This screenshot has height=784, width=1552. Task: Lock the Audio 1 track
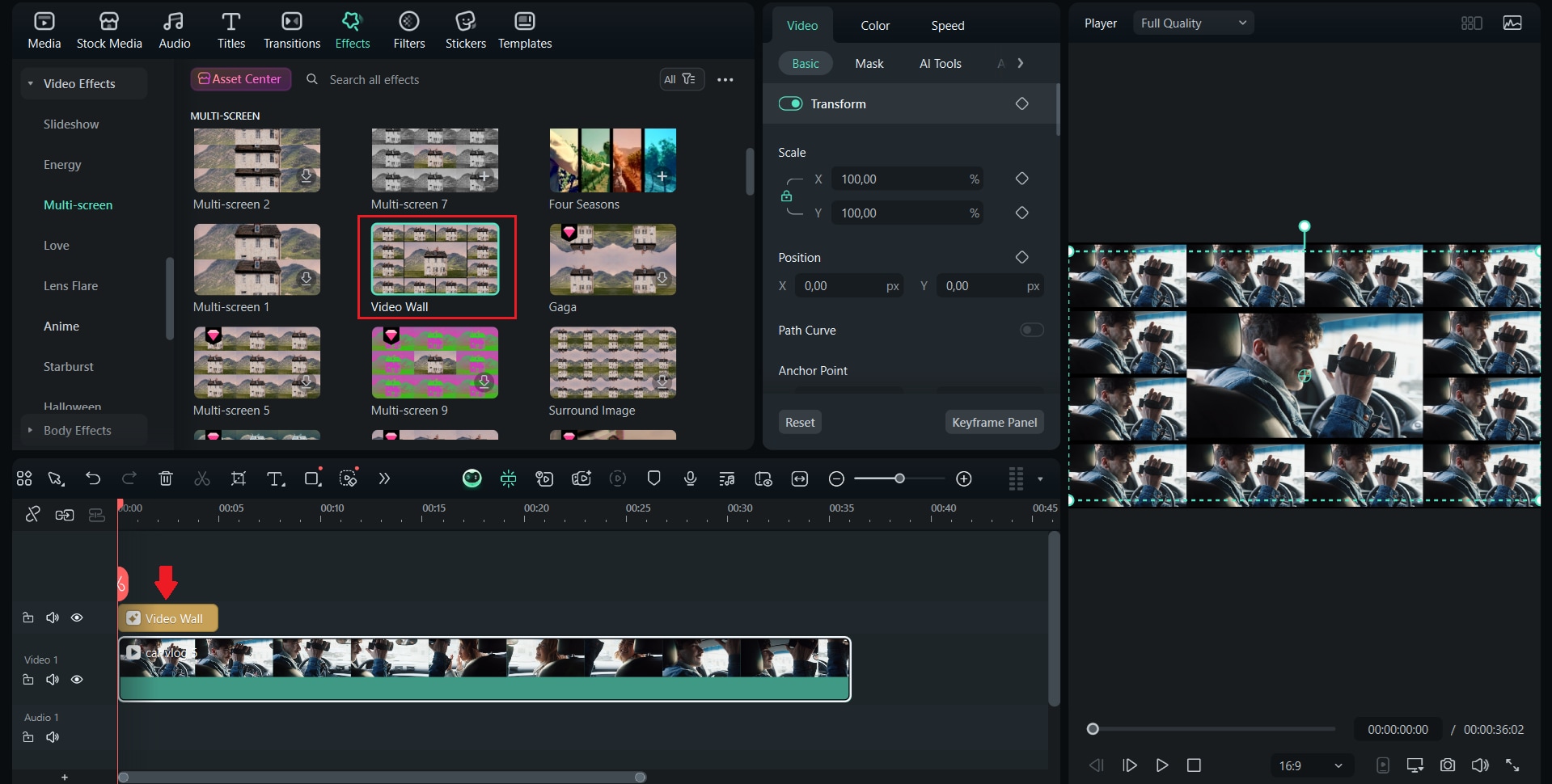pos(28,737)
